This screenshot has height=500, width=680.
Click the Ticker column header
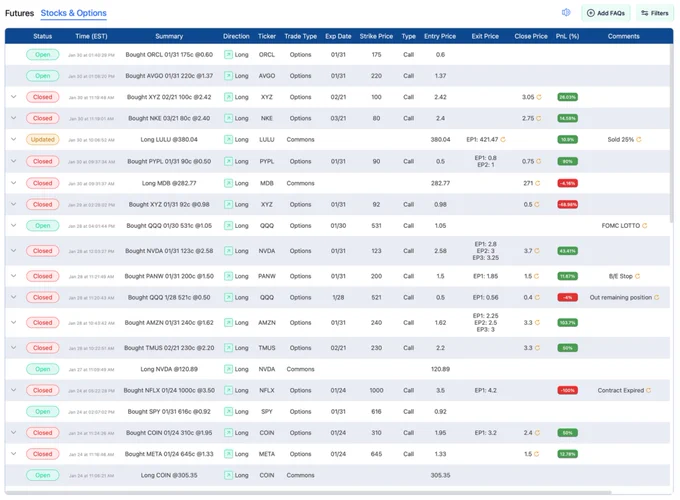point(267,36)
